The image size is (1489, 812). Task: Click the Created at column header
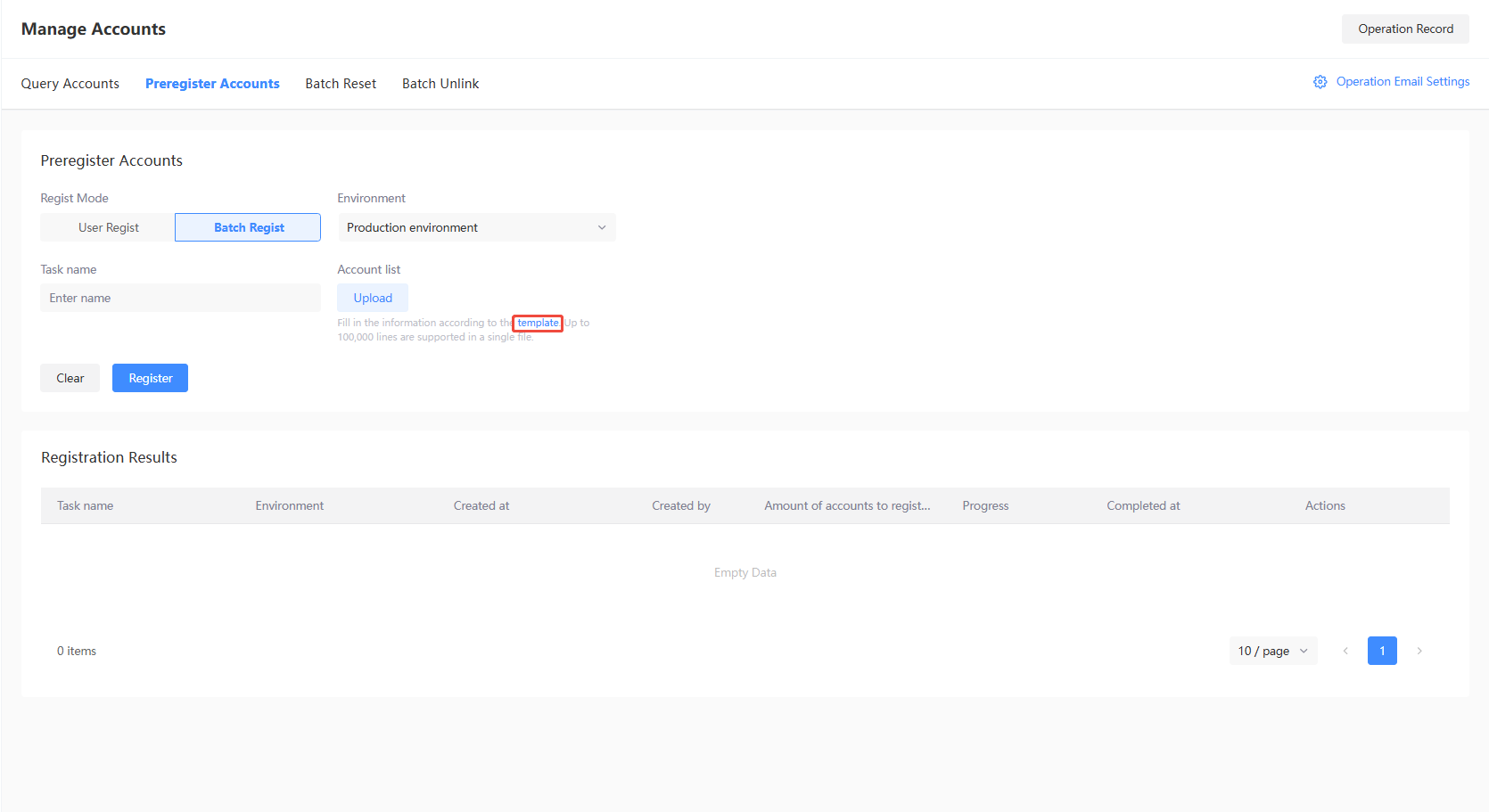[x=481, y=505]
